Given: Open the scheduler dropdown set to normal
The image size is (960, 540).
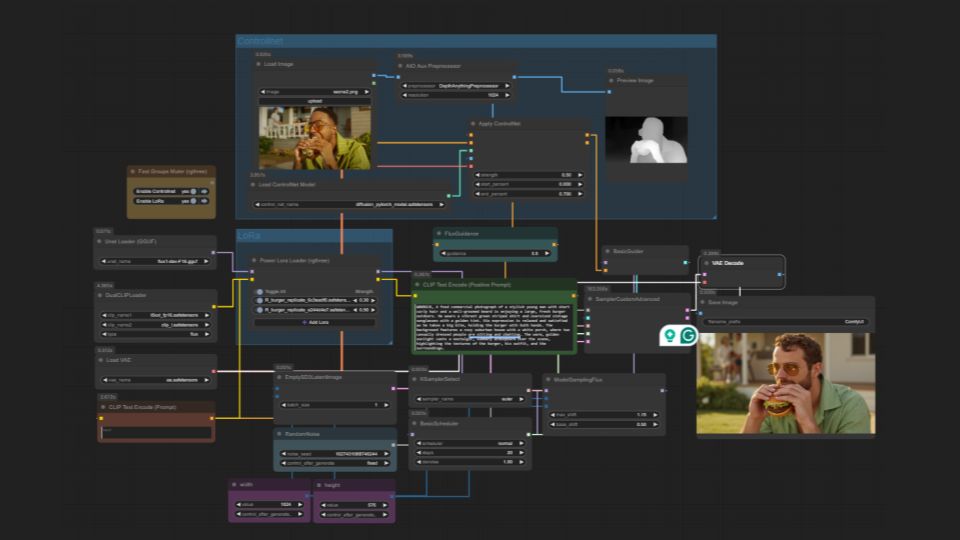Looking at the screenshot, I should [470, 441].
